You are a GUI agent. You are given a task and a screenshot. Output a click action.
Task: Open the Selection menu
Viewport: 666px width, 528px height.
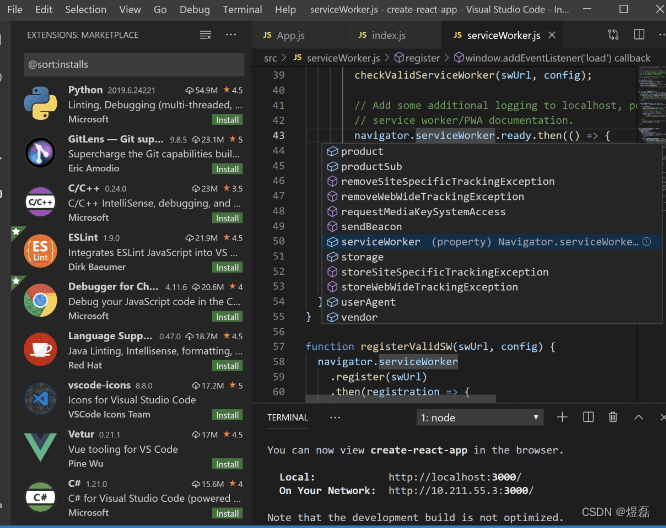[x=85, y=9]
